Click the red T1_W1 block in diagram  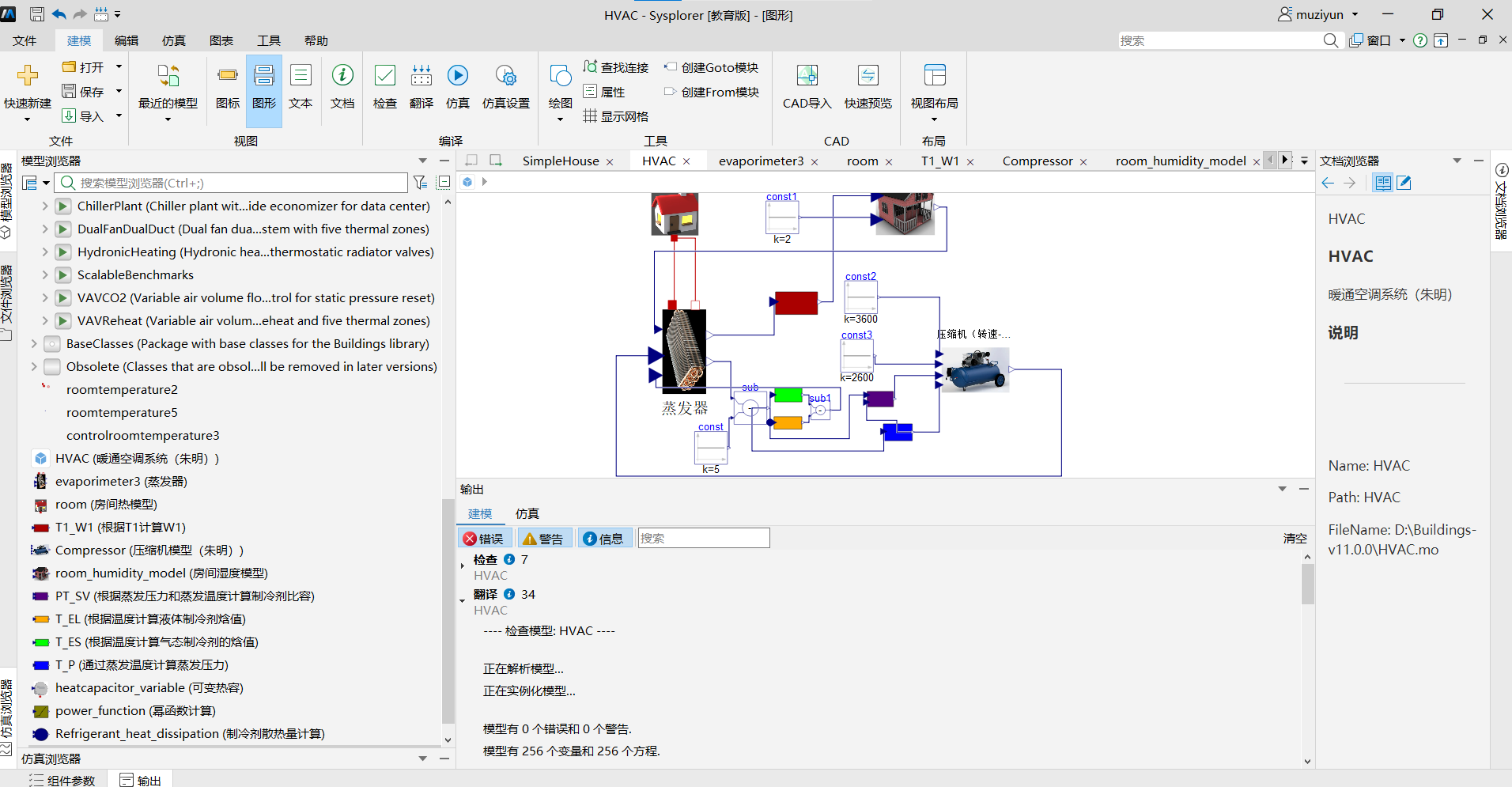pyautogui.click(x=796, y=303)
